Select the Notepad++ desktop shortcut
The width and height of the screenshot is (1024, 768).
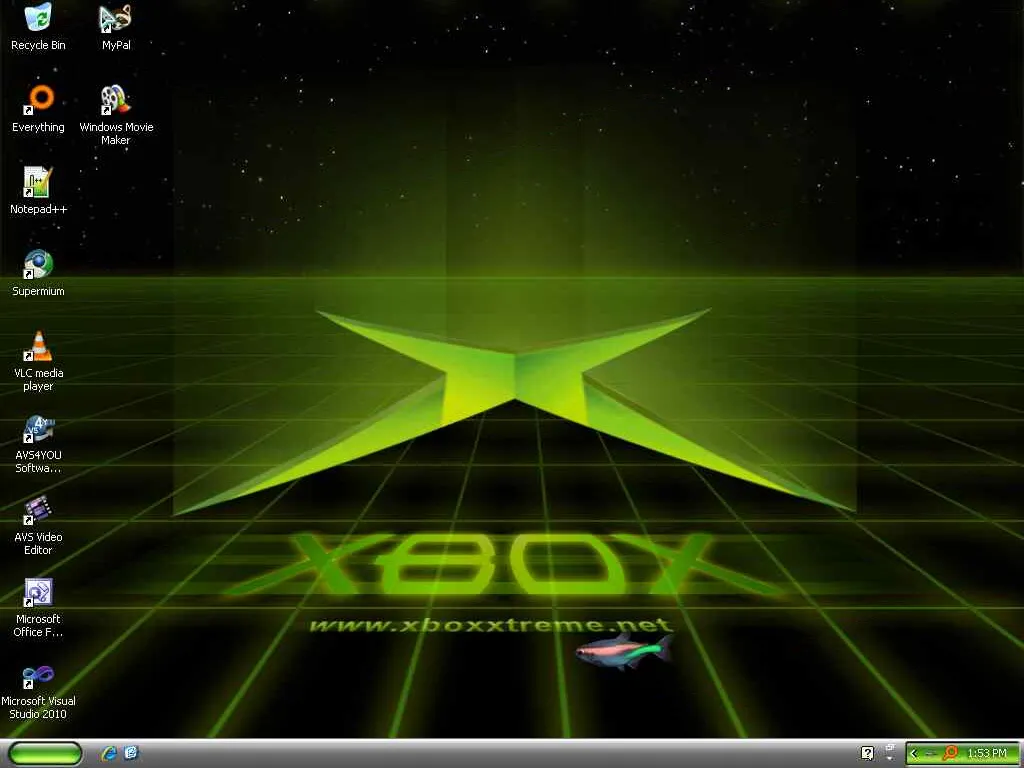click(38, 191)
